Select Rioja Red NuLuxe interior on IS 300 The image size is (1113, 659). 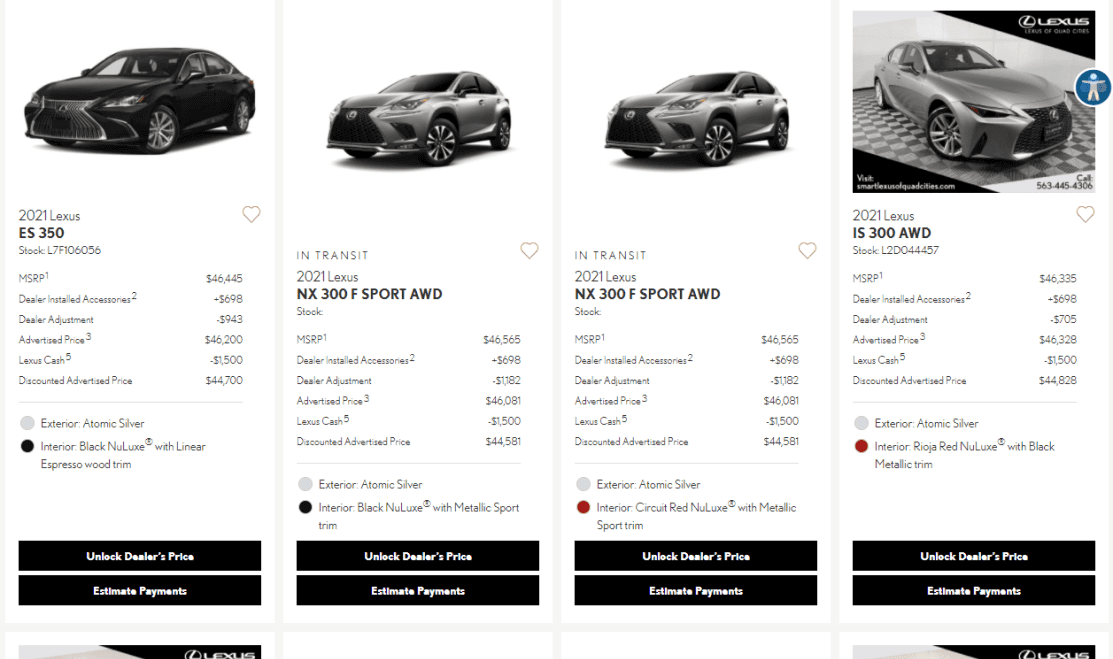coord(861,446)
